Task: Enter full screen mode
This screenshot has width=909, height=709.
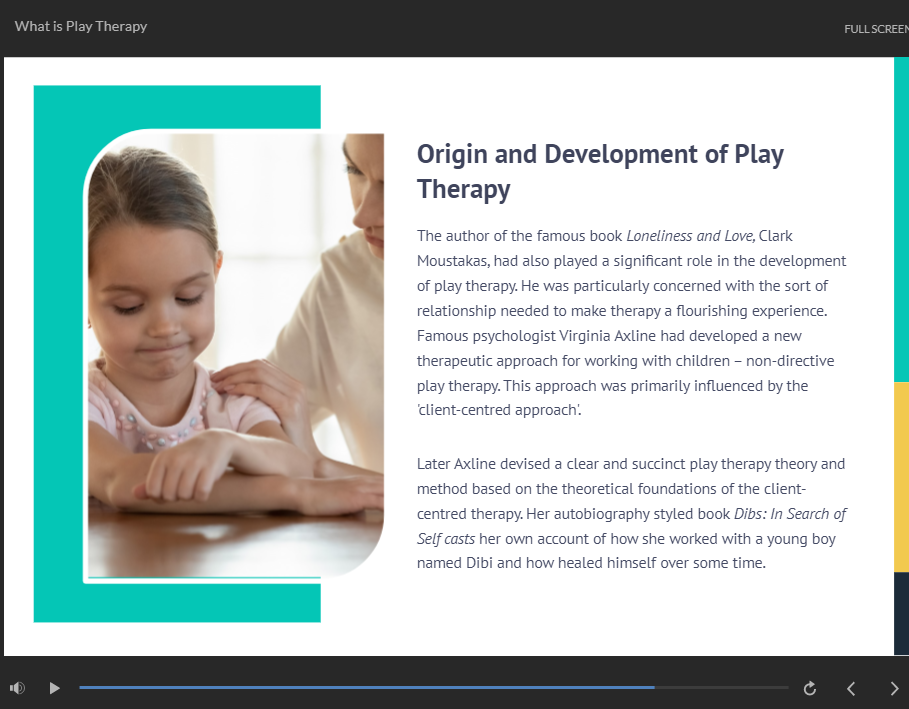Action: point(876,29)
